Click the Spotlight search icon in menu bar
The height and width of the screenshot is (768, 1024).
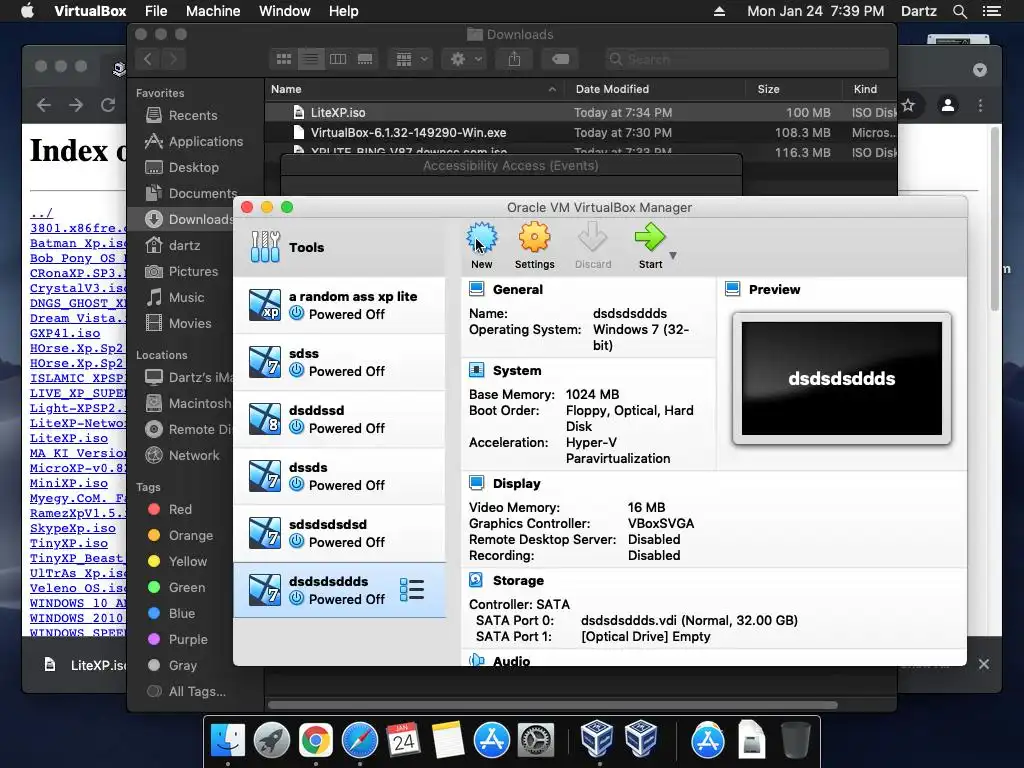pyautogui.click(x=959, y=11)
